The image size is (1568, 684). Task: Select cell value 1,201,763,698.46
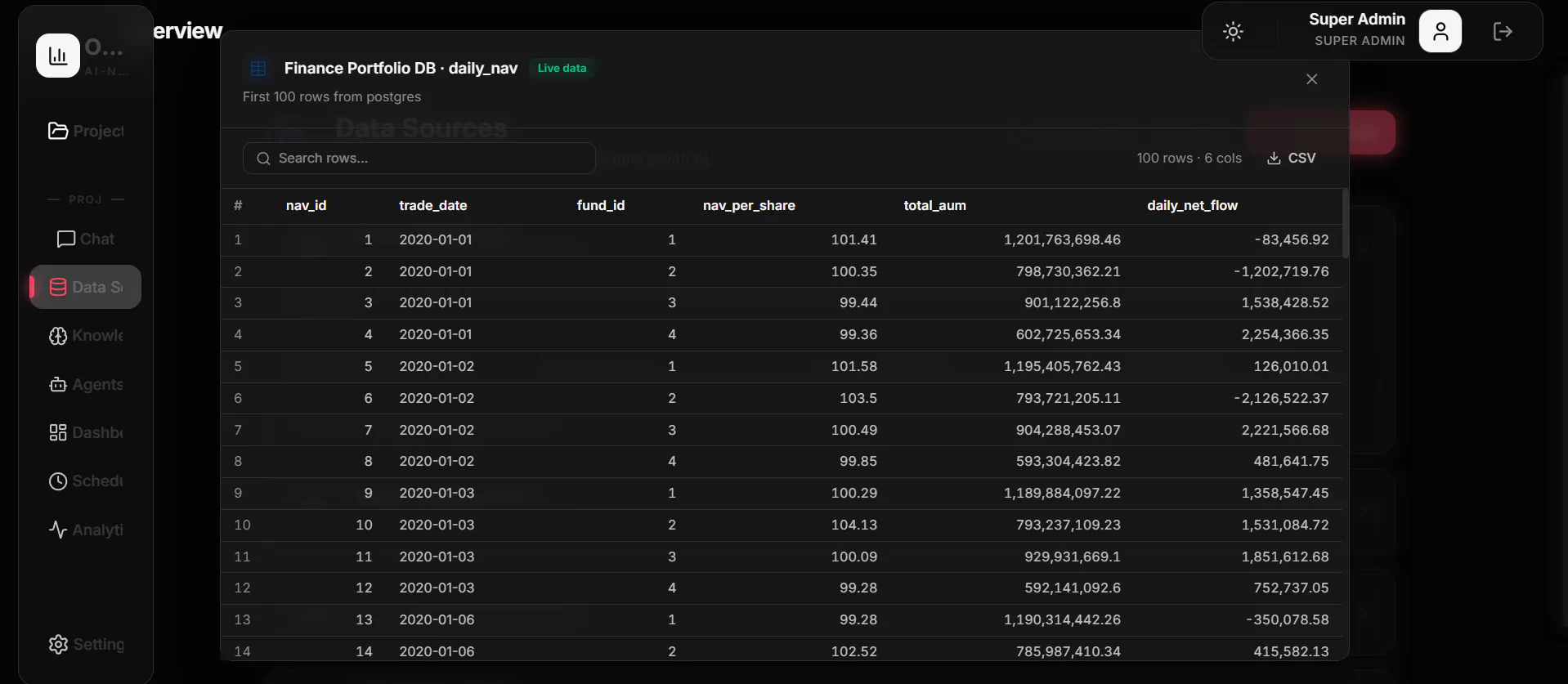pos(1062,240)
